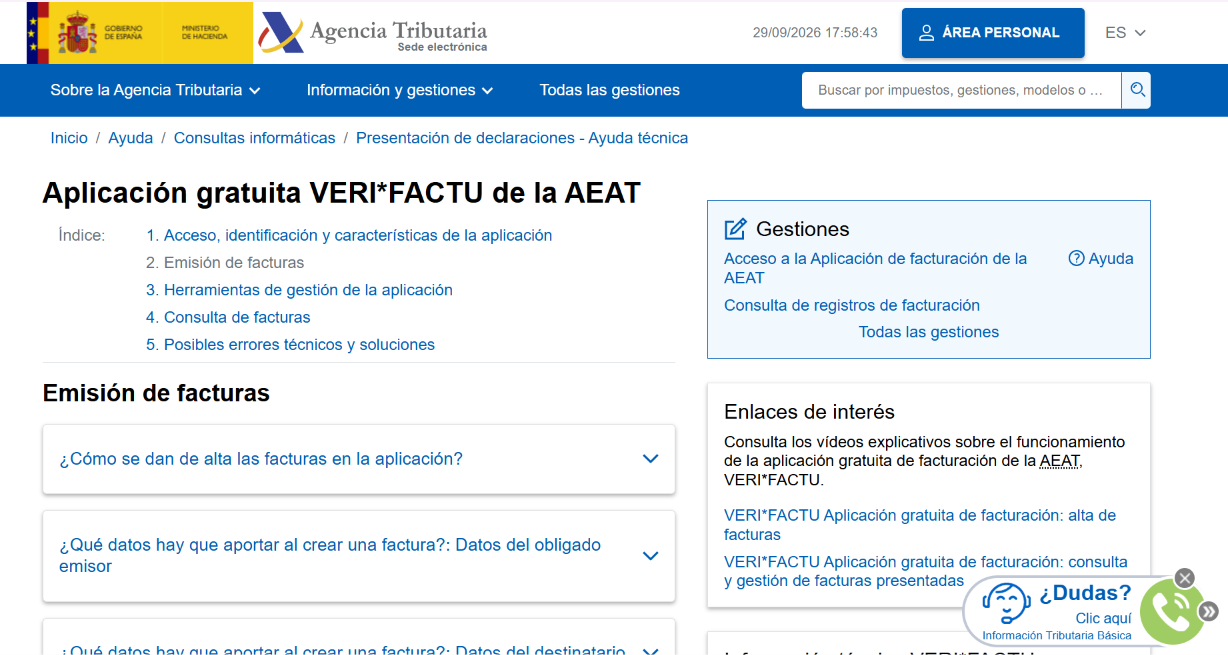Image resolution: width=1228 pixels, height=655 pixels.
Task: Open Todas las gestiones in navigation bar
Action: (610, 90)
